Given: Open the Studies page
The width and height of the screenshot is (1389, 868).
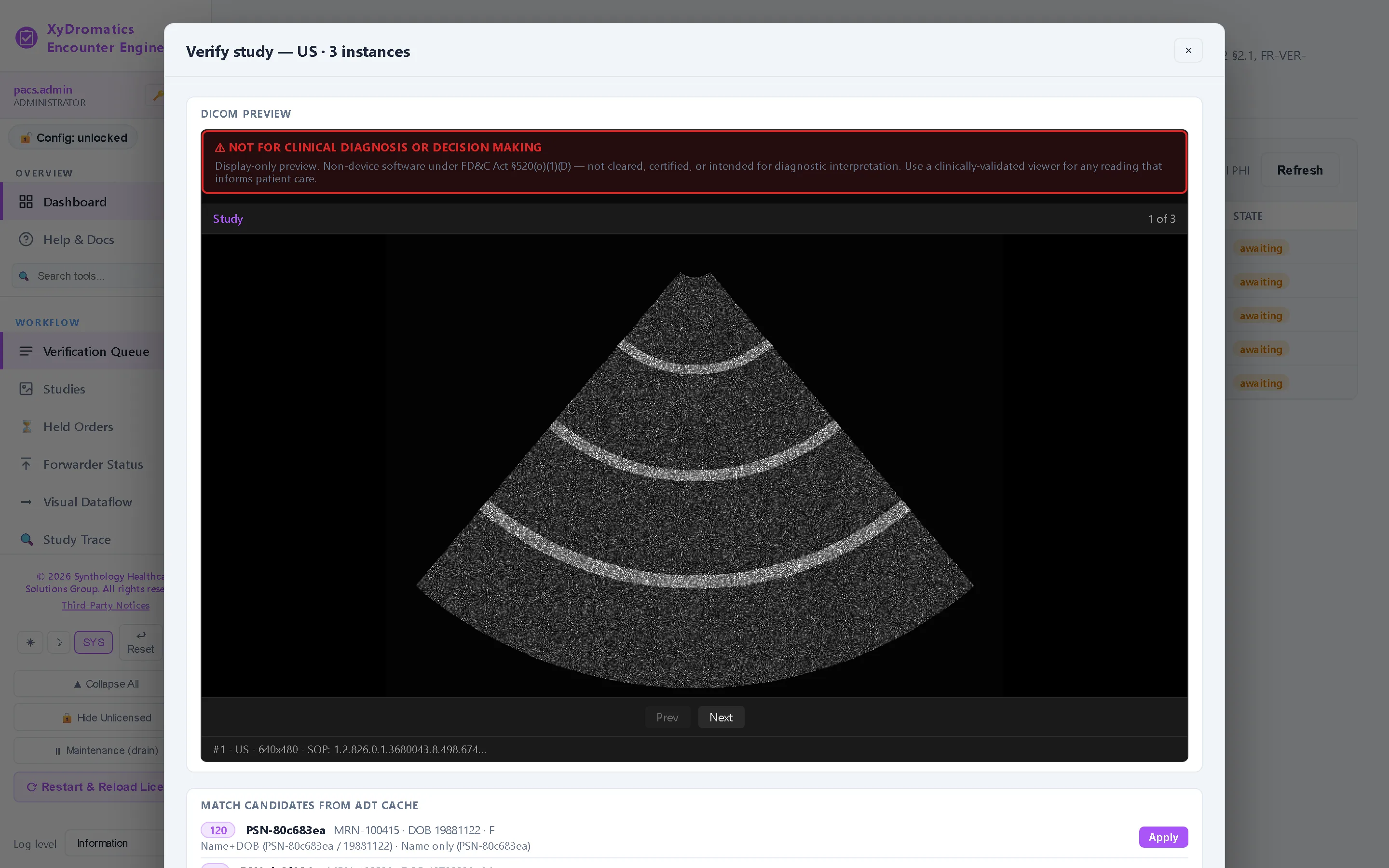Looking at the screenshot, I should point(82,389).
